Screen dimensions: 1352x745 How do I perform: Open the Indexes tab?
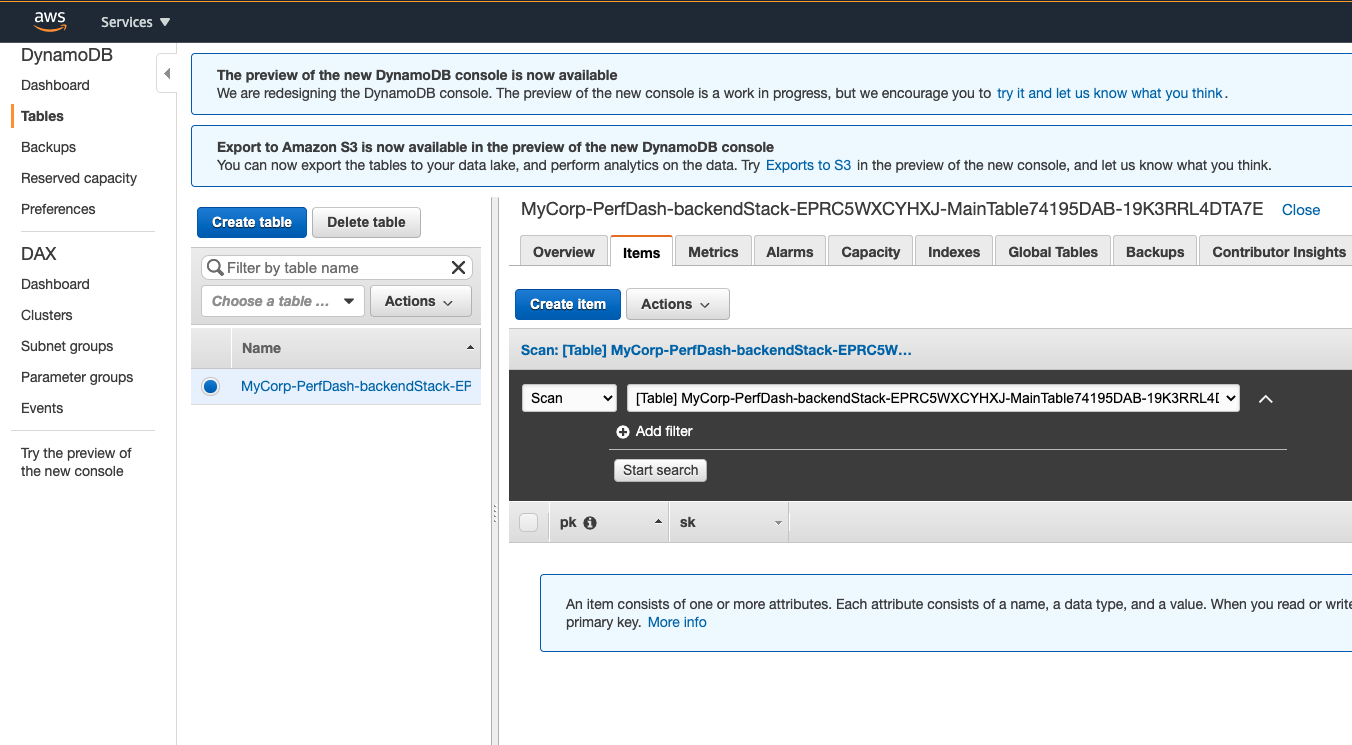[954, 252]
